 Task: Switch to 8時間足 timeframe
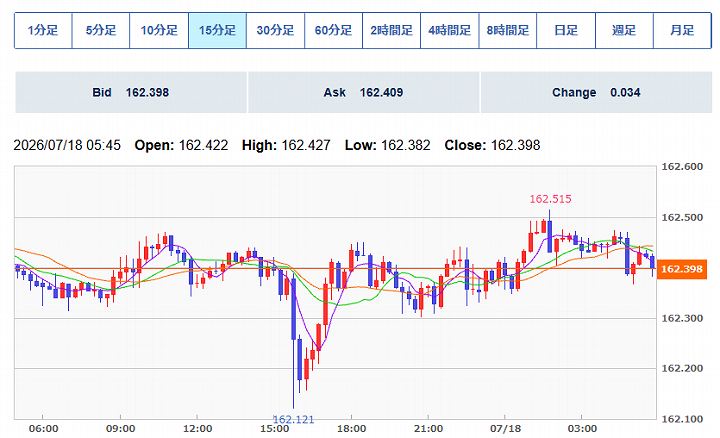(x=508, y=30)
